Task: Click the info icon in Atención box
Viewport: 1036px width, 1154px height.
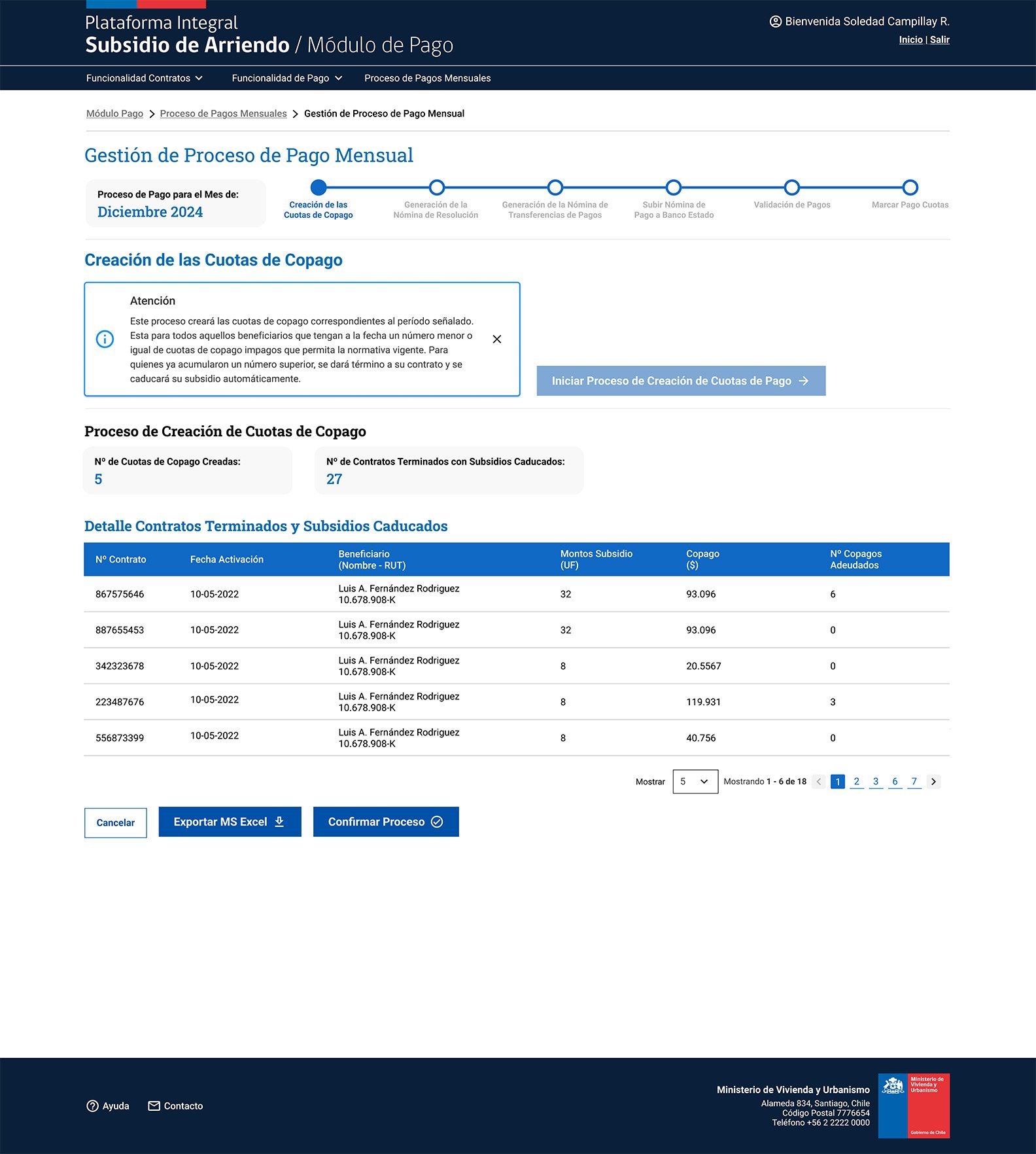Action: [105, 339]
